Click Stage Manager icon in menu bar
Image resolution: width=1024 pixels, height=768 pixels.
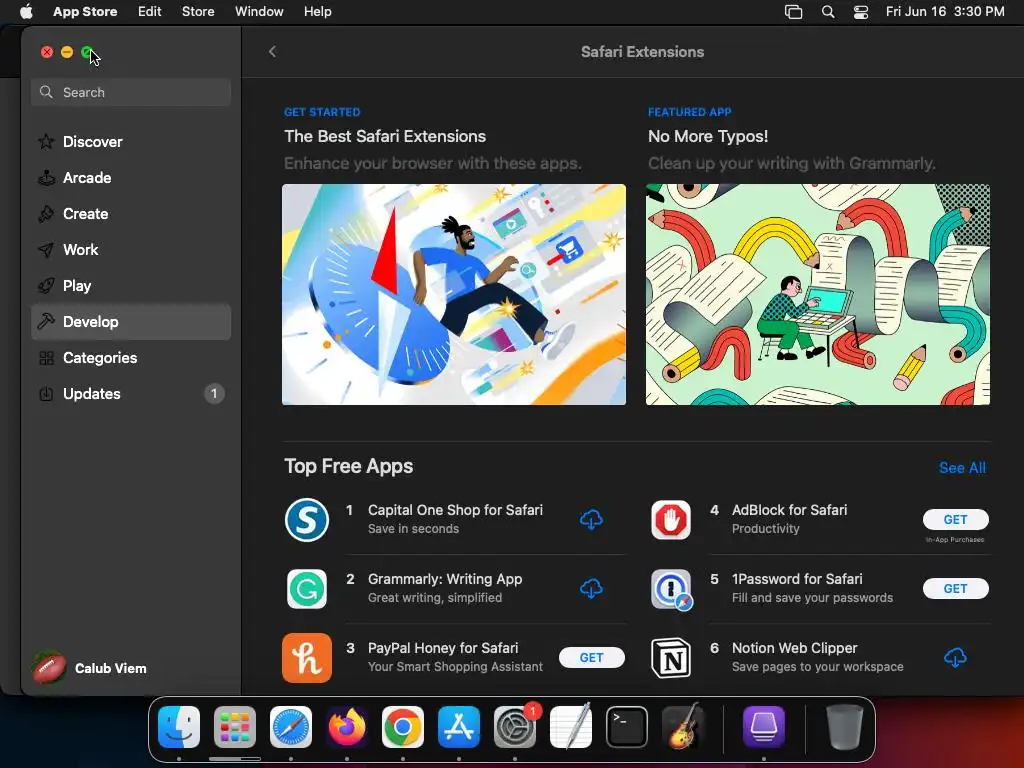tap(793, 12)
